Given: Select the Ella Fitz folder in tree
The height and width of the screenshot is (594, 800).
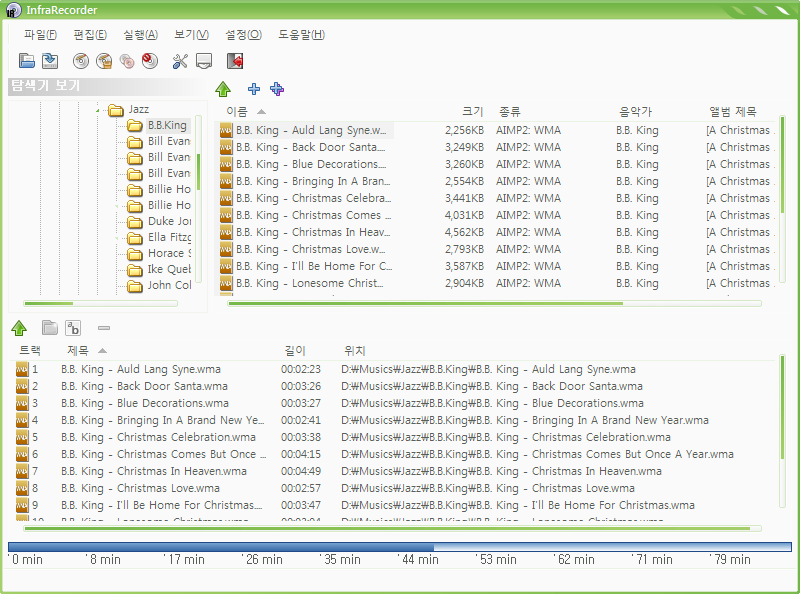Looking at the screenshot, I should tap(169, 237).
